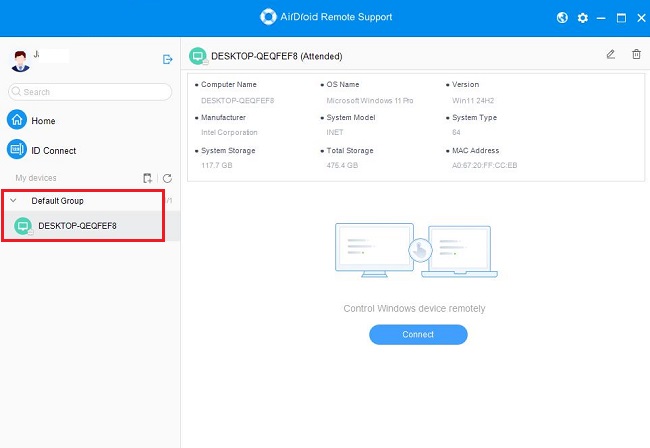This screenshot has height=448, width=650.
Task: Open the ID Connect section
Action: [53, 151]
